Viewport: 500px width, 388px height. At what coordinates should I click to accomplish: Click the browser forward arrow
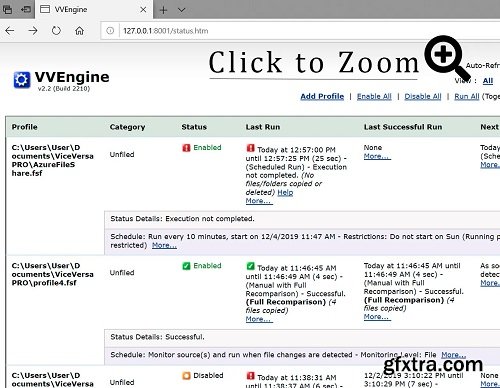point(33,31)
